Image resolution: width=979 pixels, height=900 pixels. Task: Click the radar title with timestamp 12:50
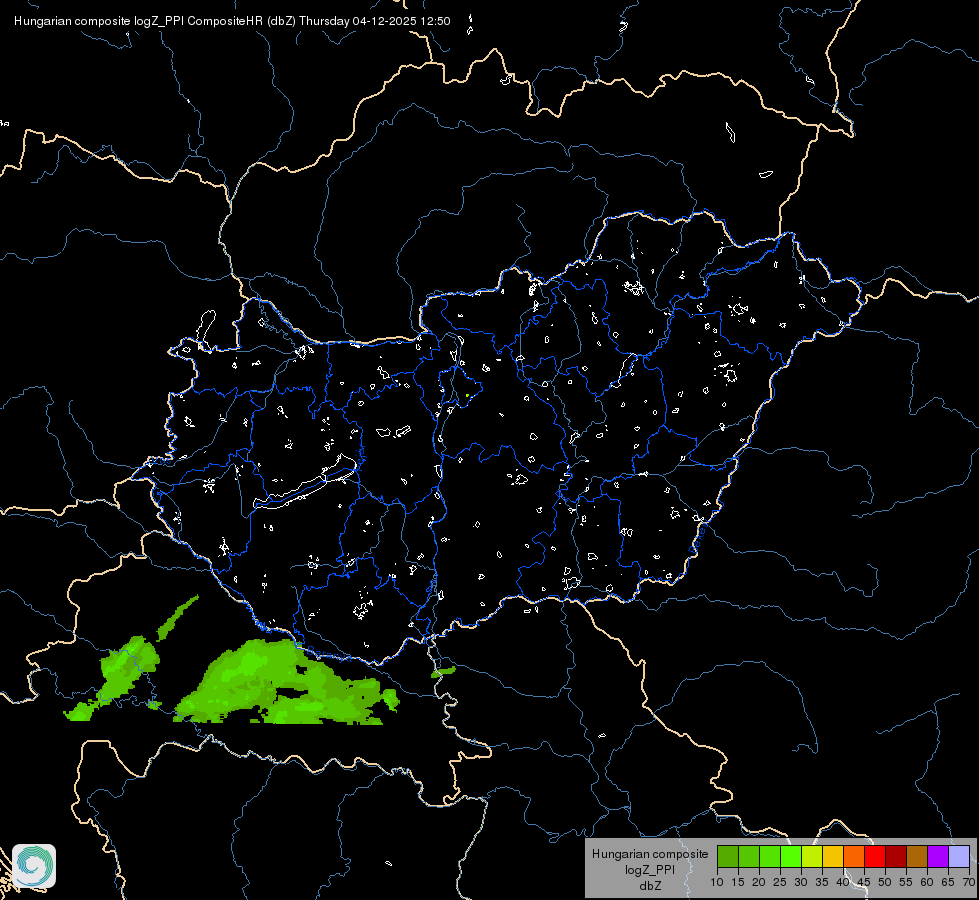(x=232, y=21)
